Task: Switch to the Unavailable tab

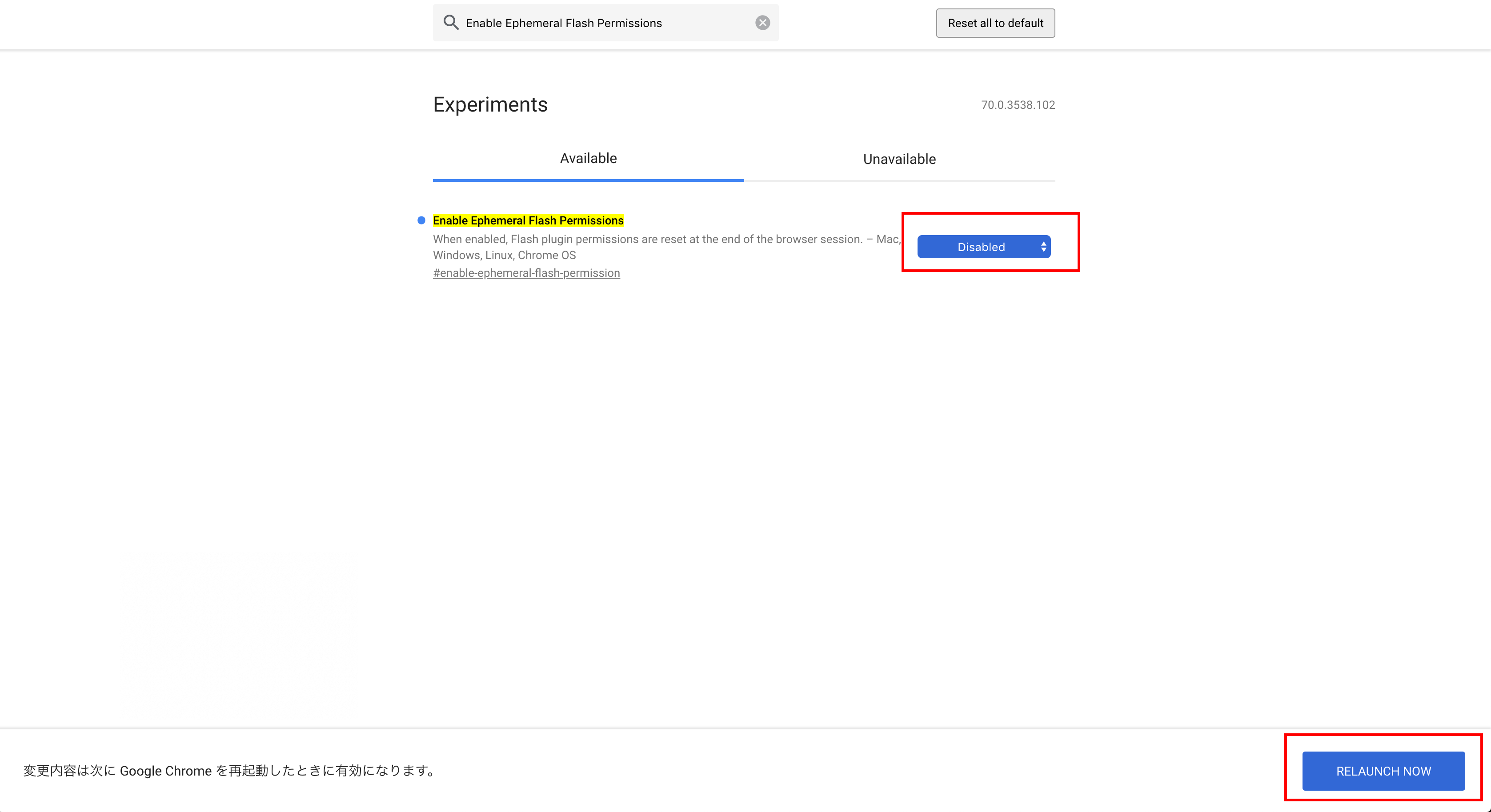Action: [x=898, y=159]
